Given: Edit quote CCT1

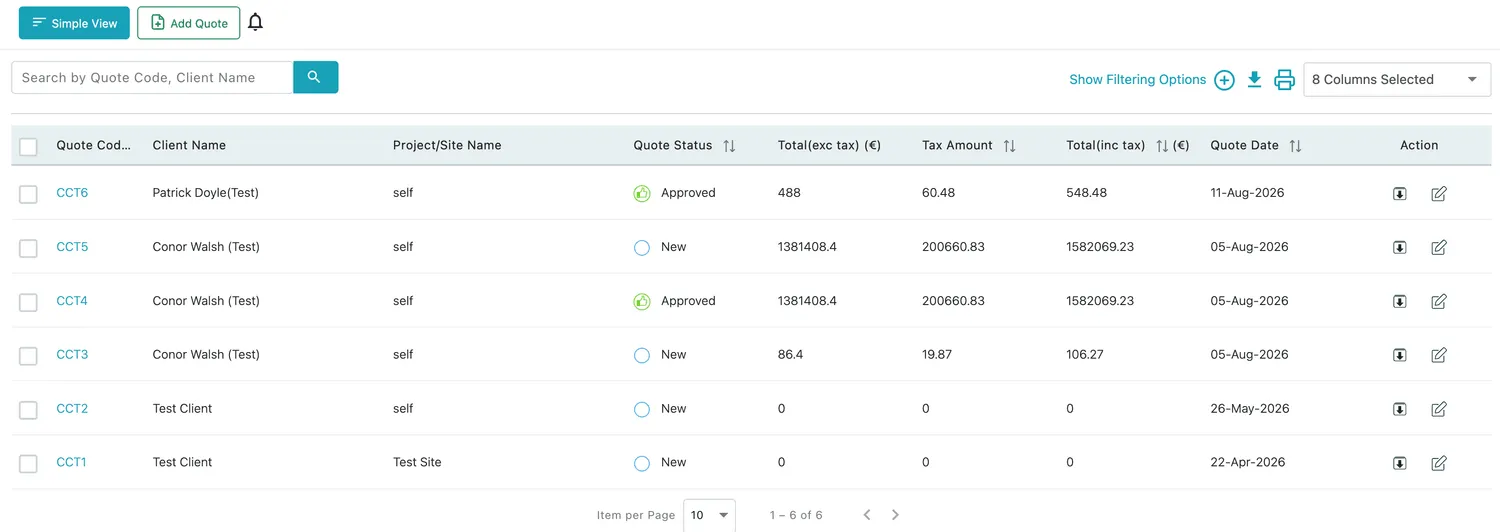Looking at the screenshot, I should [1439, 463].
